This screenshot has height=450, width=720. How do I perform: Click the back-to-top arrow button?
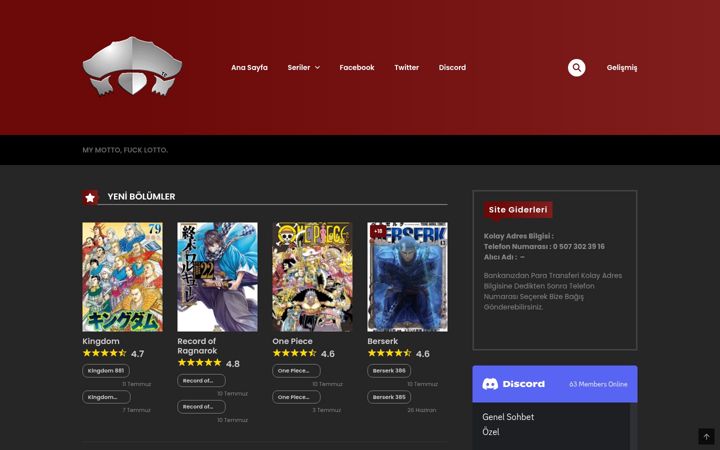(706, 437)
